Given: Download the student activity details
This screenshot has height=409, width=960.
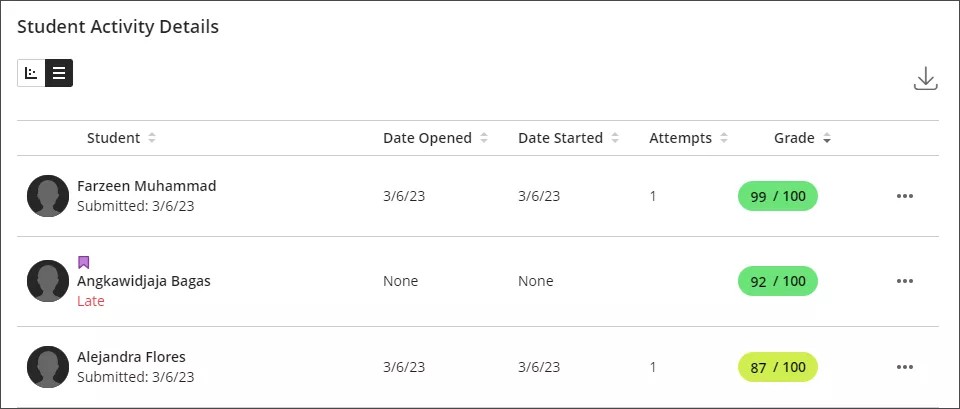Looking at the screenshot, I should point(925,79).
